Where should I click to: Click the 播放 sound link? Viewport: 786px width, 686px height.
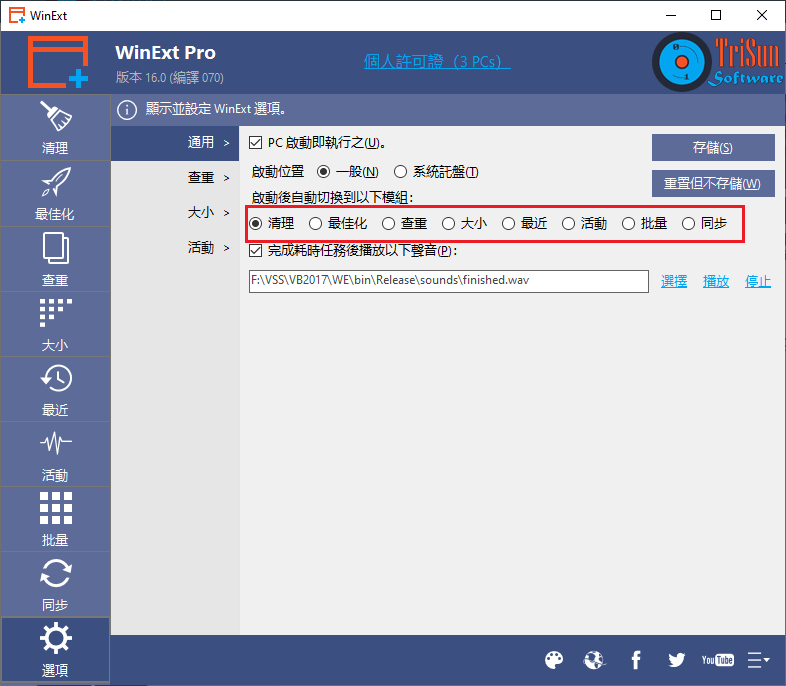coord(716,282)
